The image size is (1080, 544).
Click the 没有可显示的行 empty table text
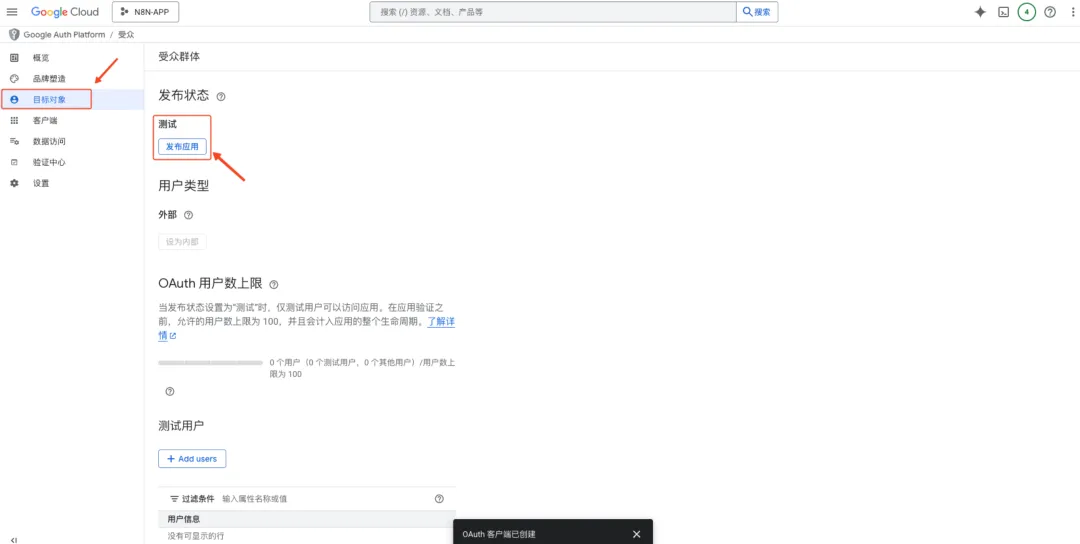(196, 536)
